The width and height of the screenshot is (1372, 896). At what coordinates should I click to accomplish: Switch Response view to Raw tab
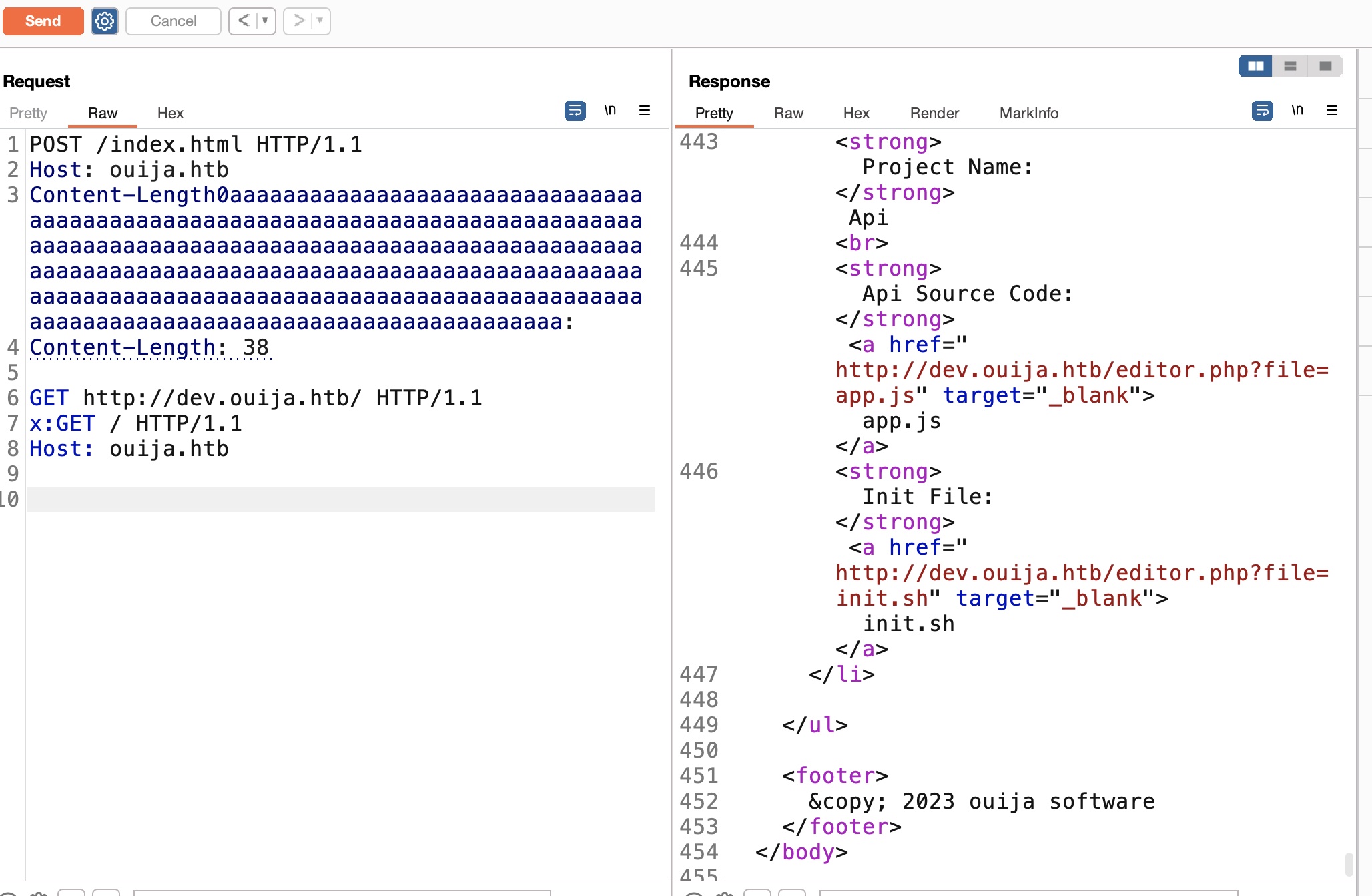788,113
